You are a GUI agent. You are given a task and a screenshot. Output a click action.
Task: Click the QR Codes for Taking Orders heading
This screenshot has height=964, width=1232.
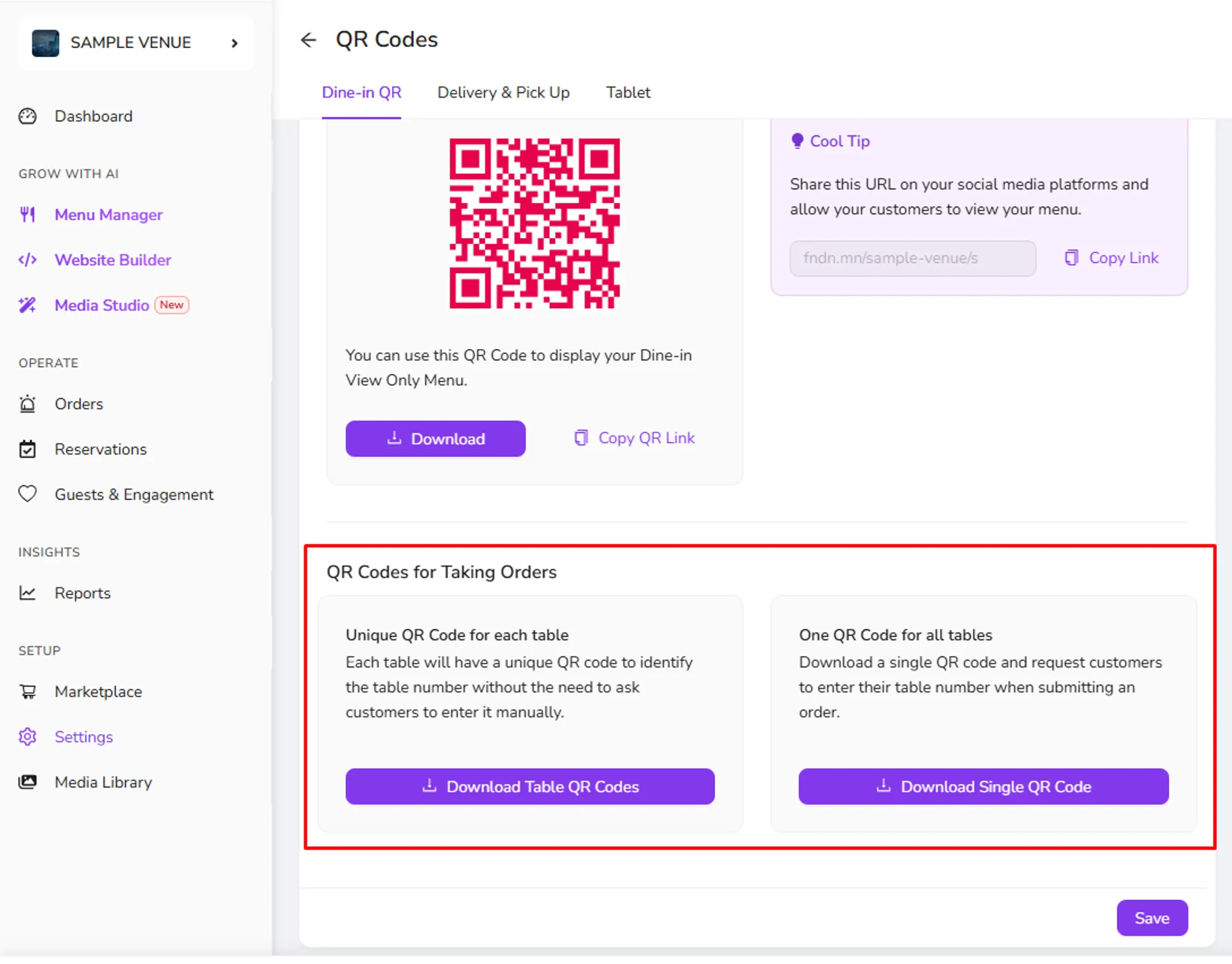441,572
